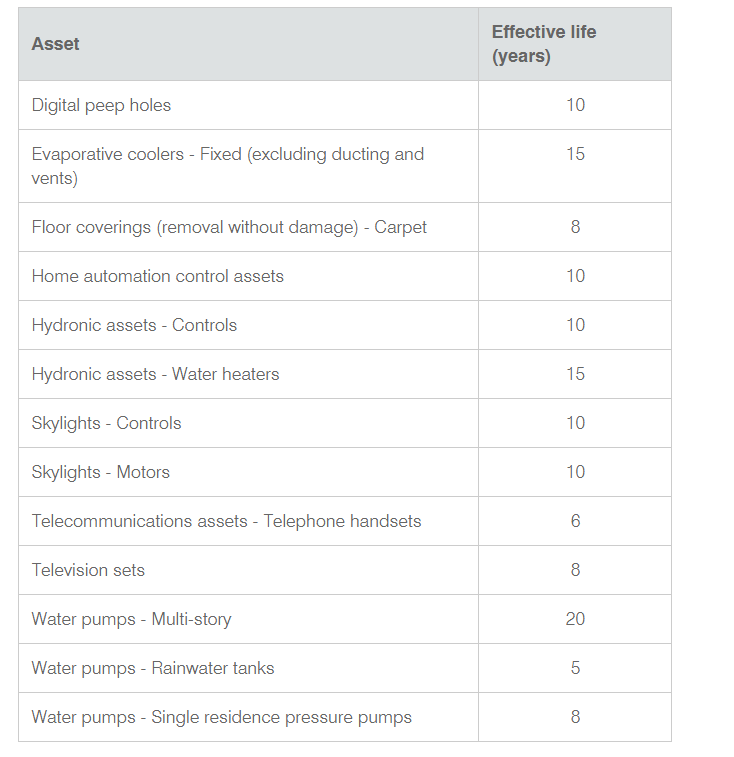
Task: Click the value 20 for Multi-story pumps
Action: point(575,619)
